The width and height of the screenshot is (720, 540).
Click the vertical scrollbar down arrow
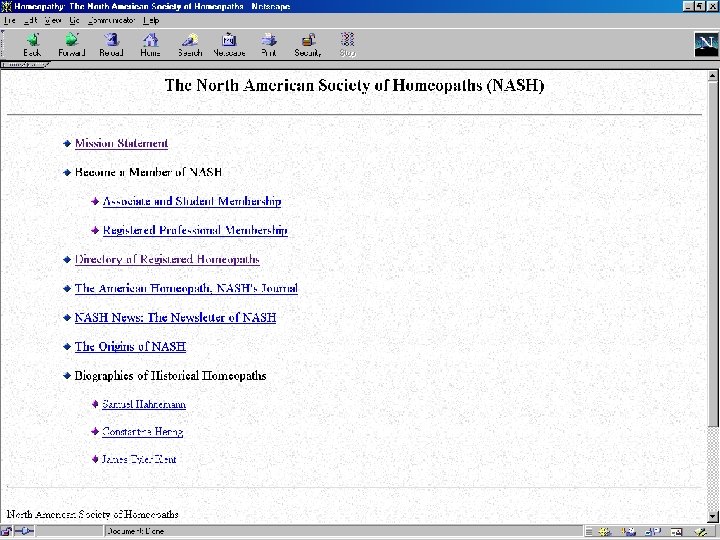click(713, 517)
